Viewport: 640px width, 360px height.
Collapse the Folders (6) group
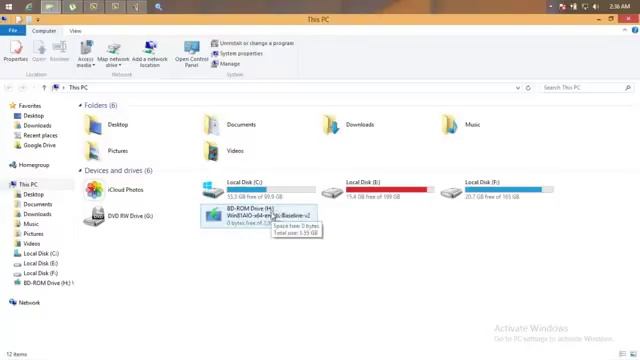pyautogui.click(x=80, y=105)
